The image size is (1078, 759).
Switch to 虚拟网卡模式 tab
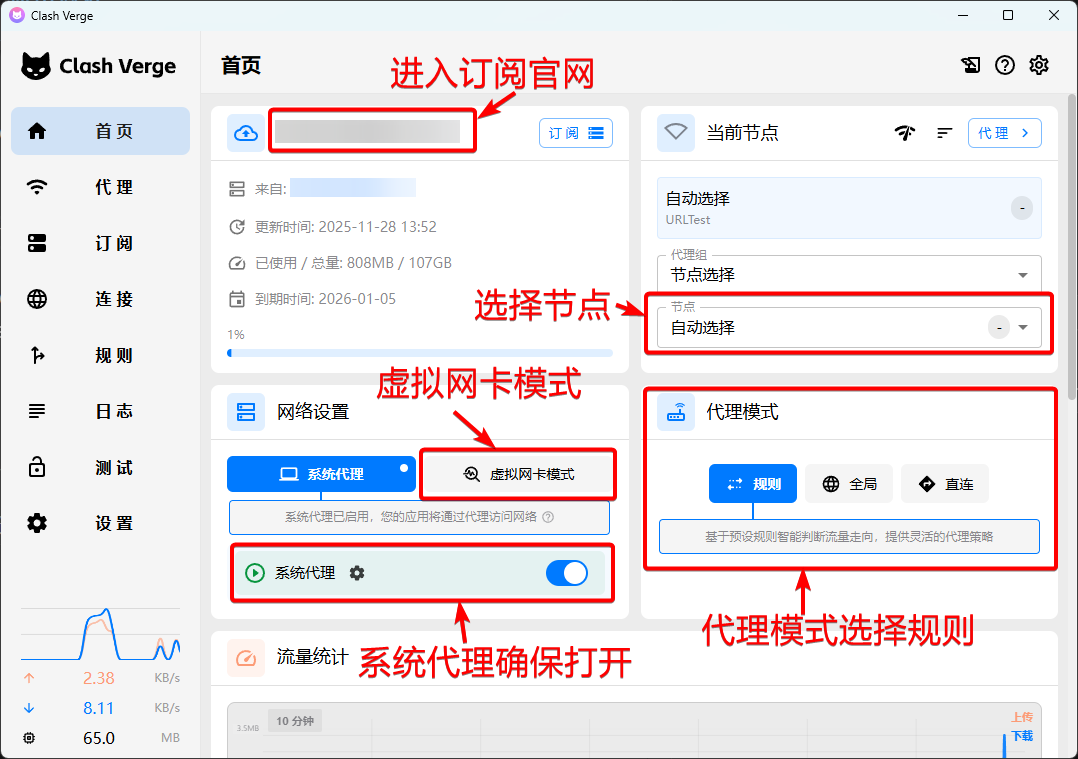coord(518,474)
